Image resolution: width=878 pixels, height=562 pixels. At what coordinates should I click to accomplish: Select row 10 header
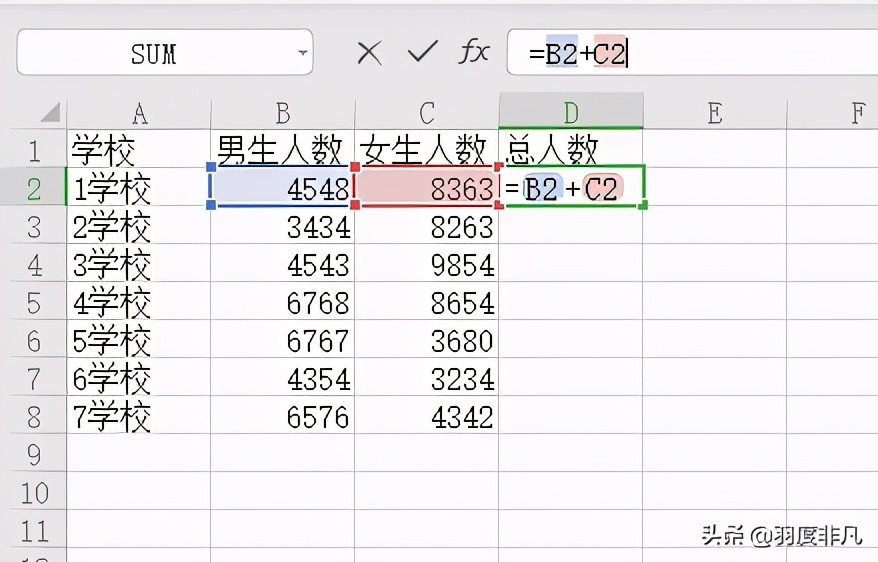click(34, 492)
